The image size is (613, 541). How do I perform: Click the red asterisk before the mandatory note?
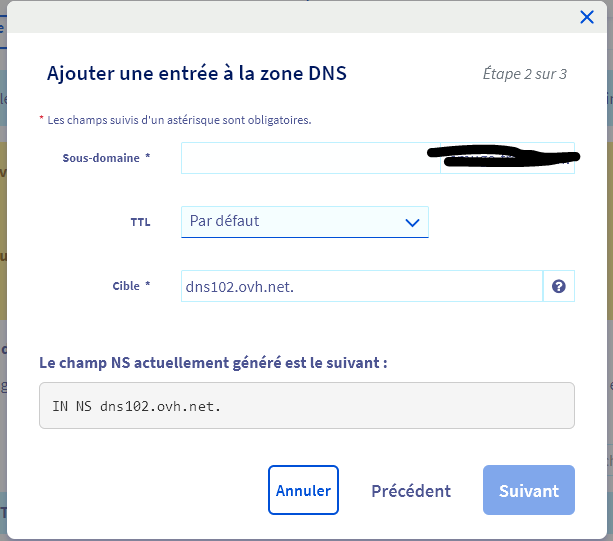(x=42, y=119)
